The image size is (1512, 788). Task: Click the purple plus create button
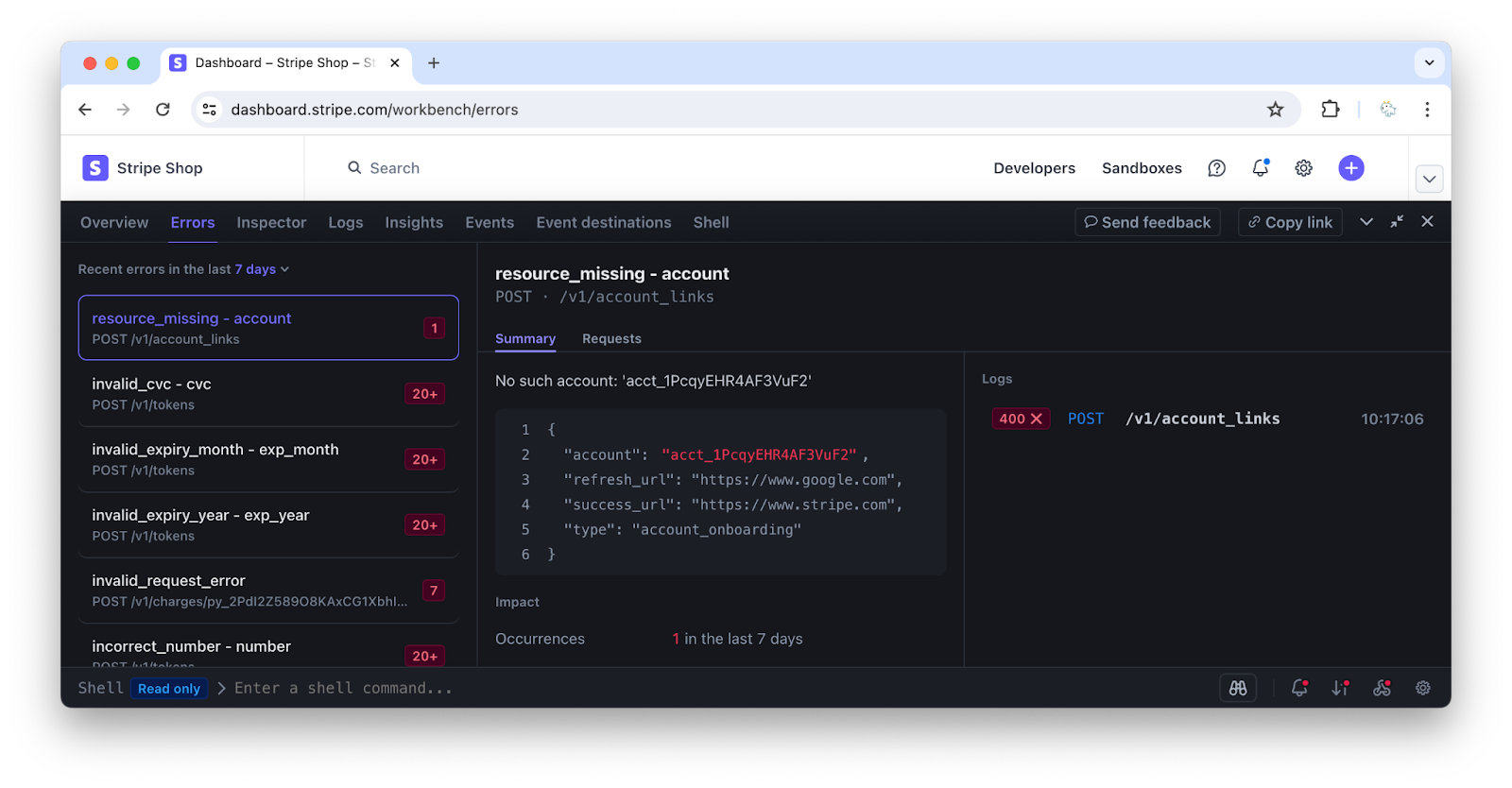coord(1350,168)
